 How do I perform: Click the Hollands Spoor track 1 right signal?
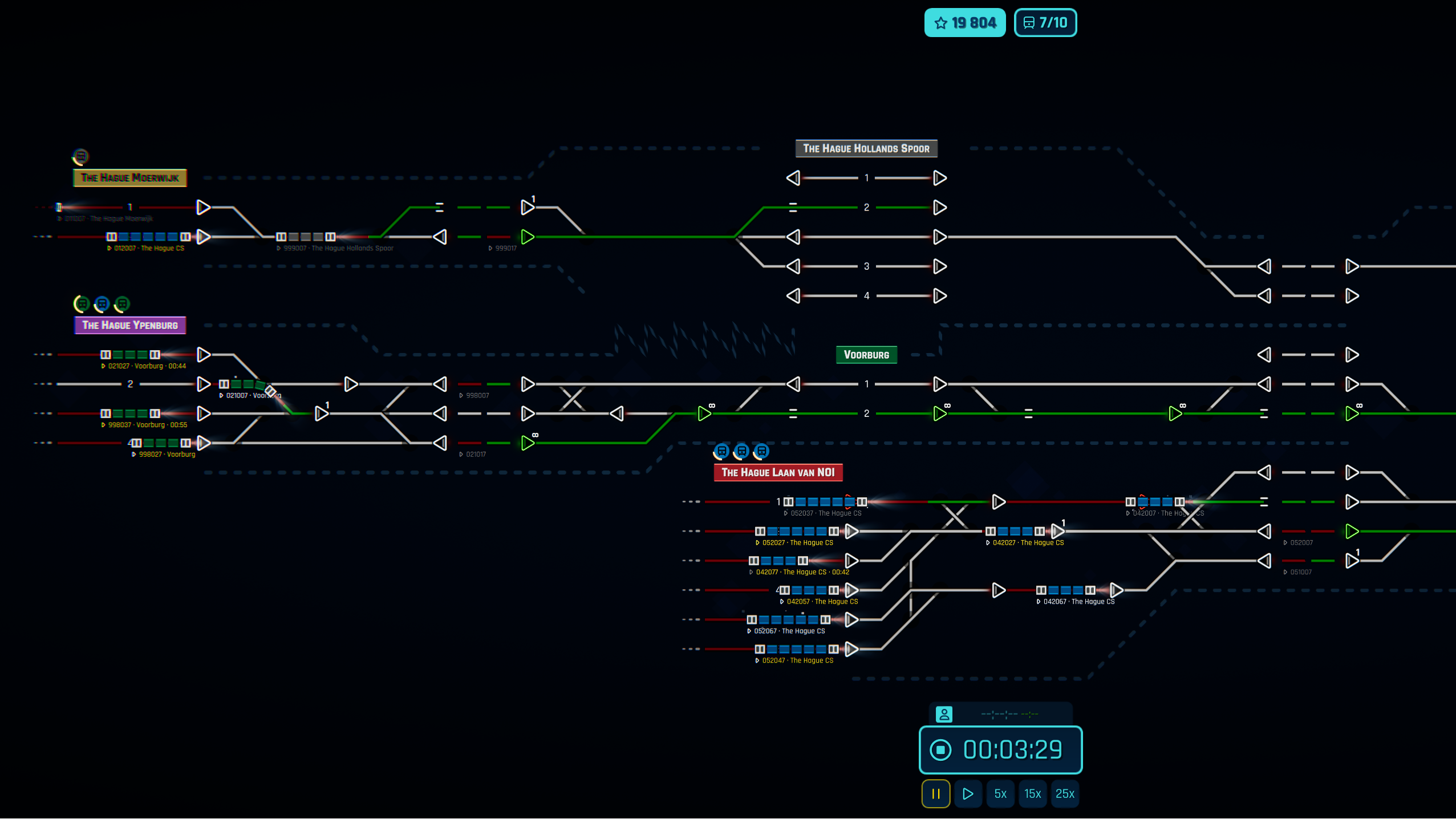coord(940,178)
